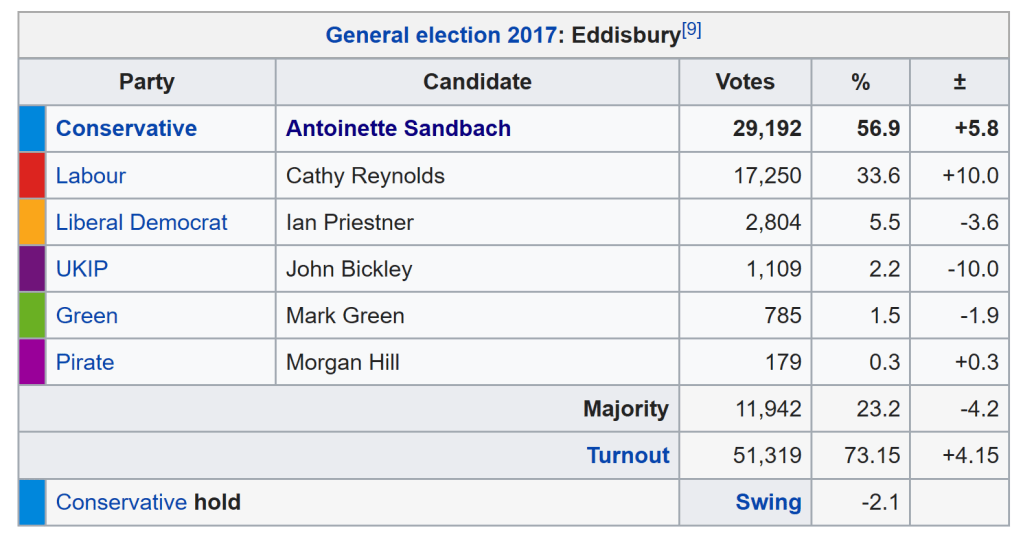Open the Labour party link

pyautogui.click(x=91, y=176)
